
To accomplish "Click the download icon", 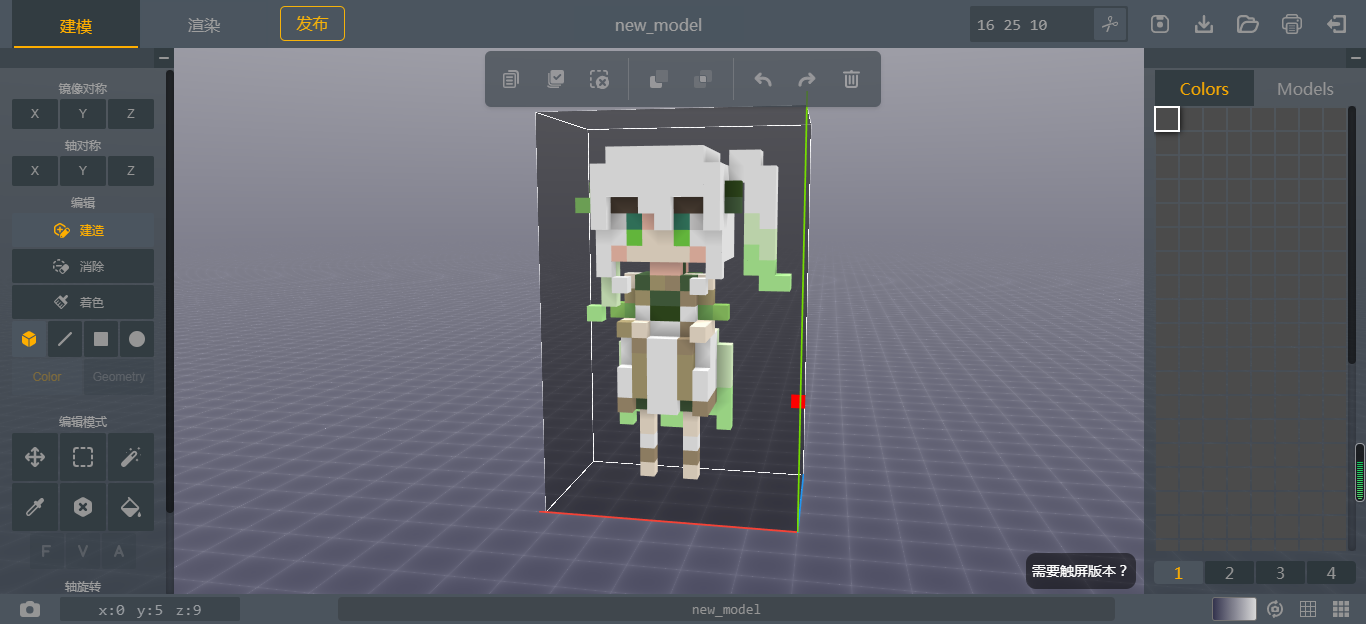I will 1204,24.
